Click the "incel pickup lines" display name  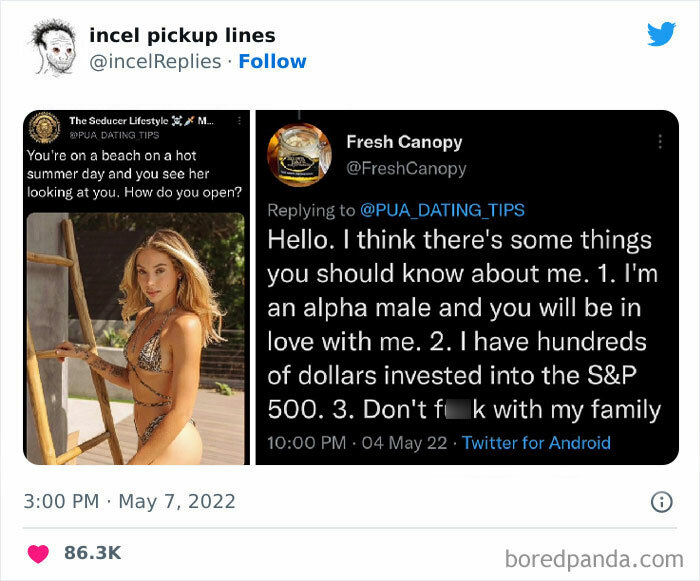(181, 35)
